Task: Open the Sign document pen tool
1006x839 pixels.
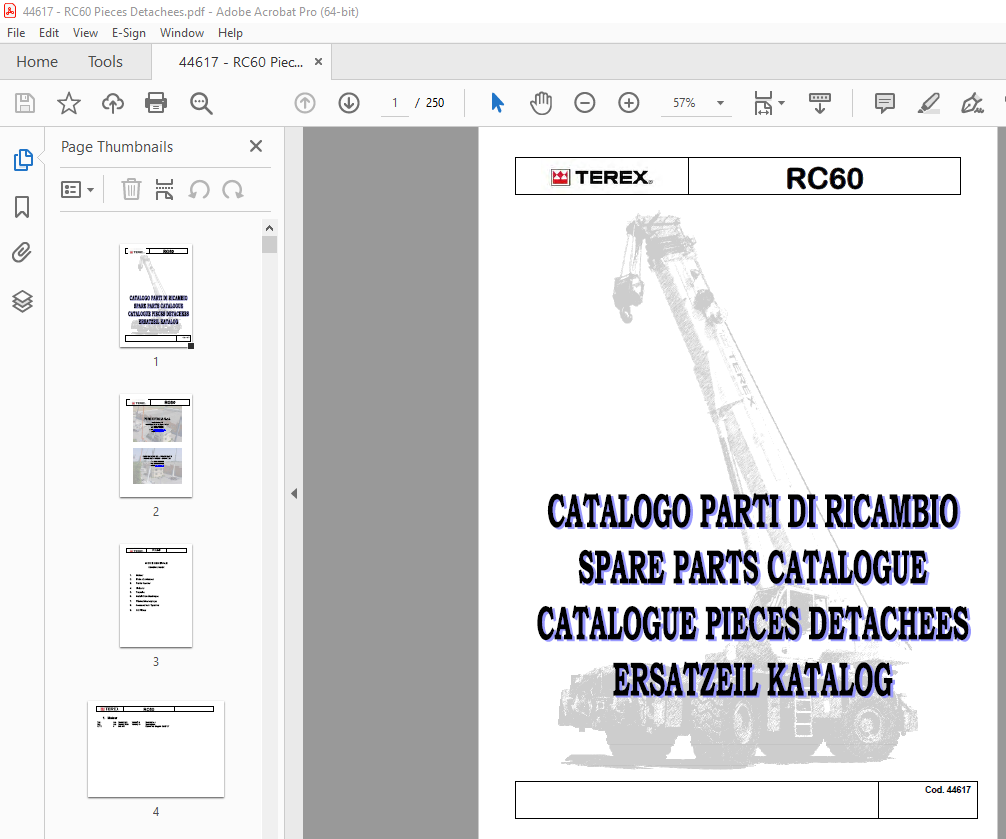Action: click(x=972, y=103)
